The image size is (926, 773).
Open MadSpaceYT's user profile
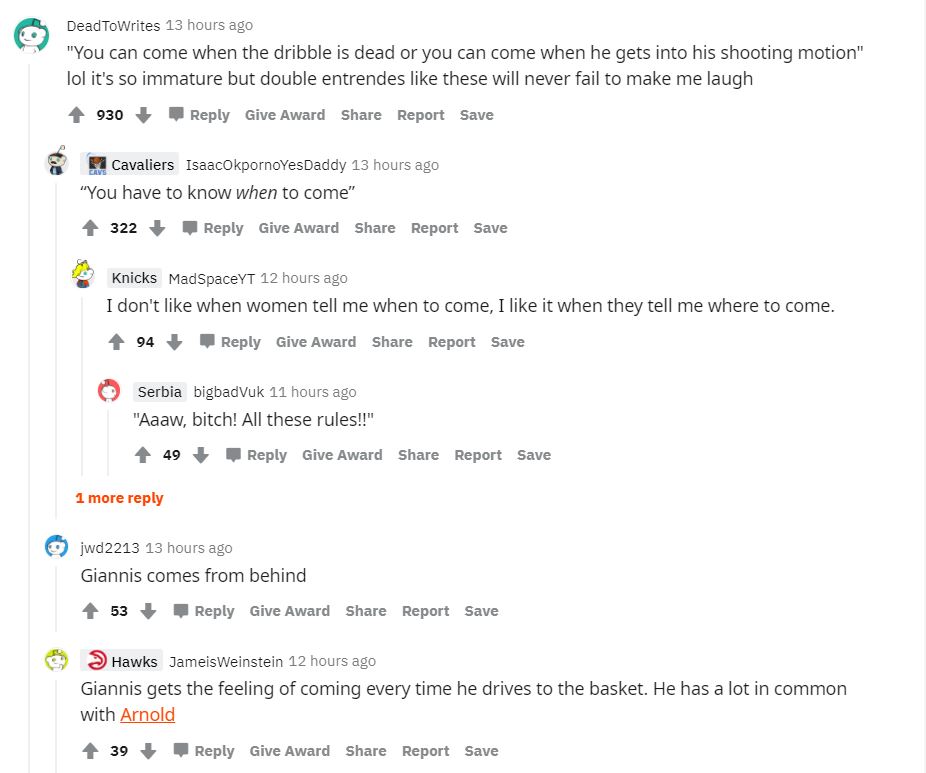[x=212, y=278]
